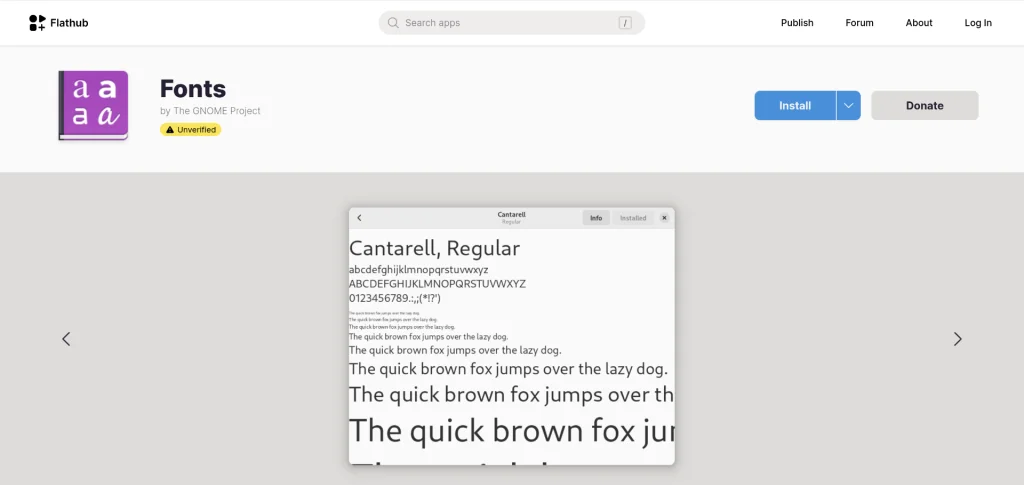Click the Donate button
1024x485 pixels.
click(924, 106)
